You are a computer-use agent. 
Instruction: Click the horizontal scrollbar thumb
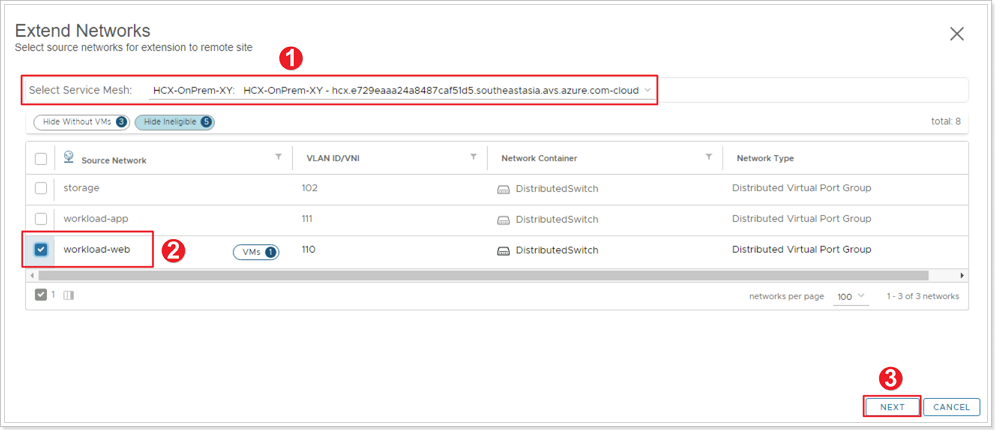484,276
